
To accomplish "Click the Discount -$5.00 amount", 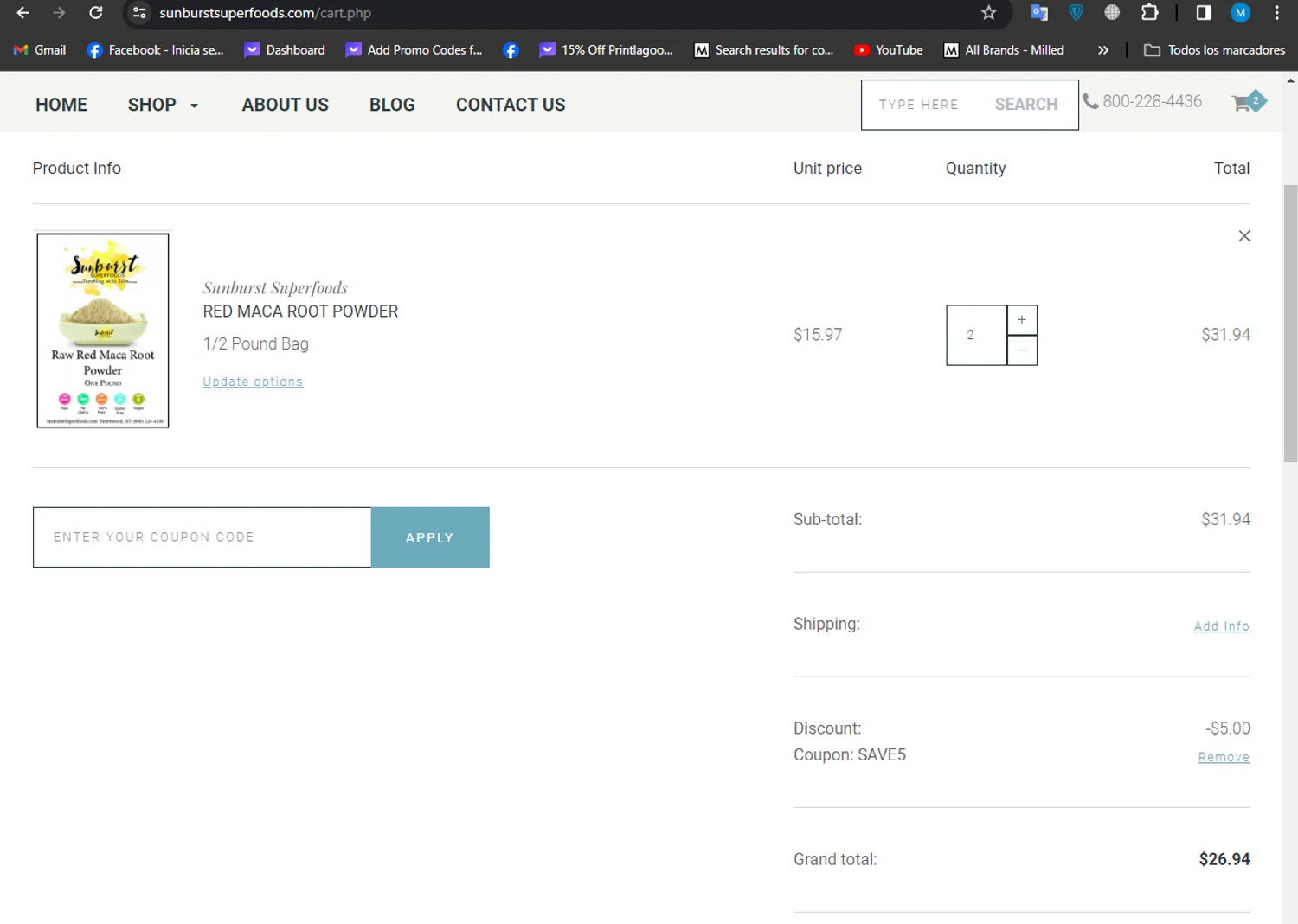I will (1228, 728).
